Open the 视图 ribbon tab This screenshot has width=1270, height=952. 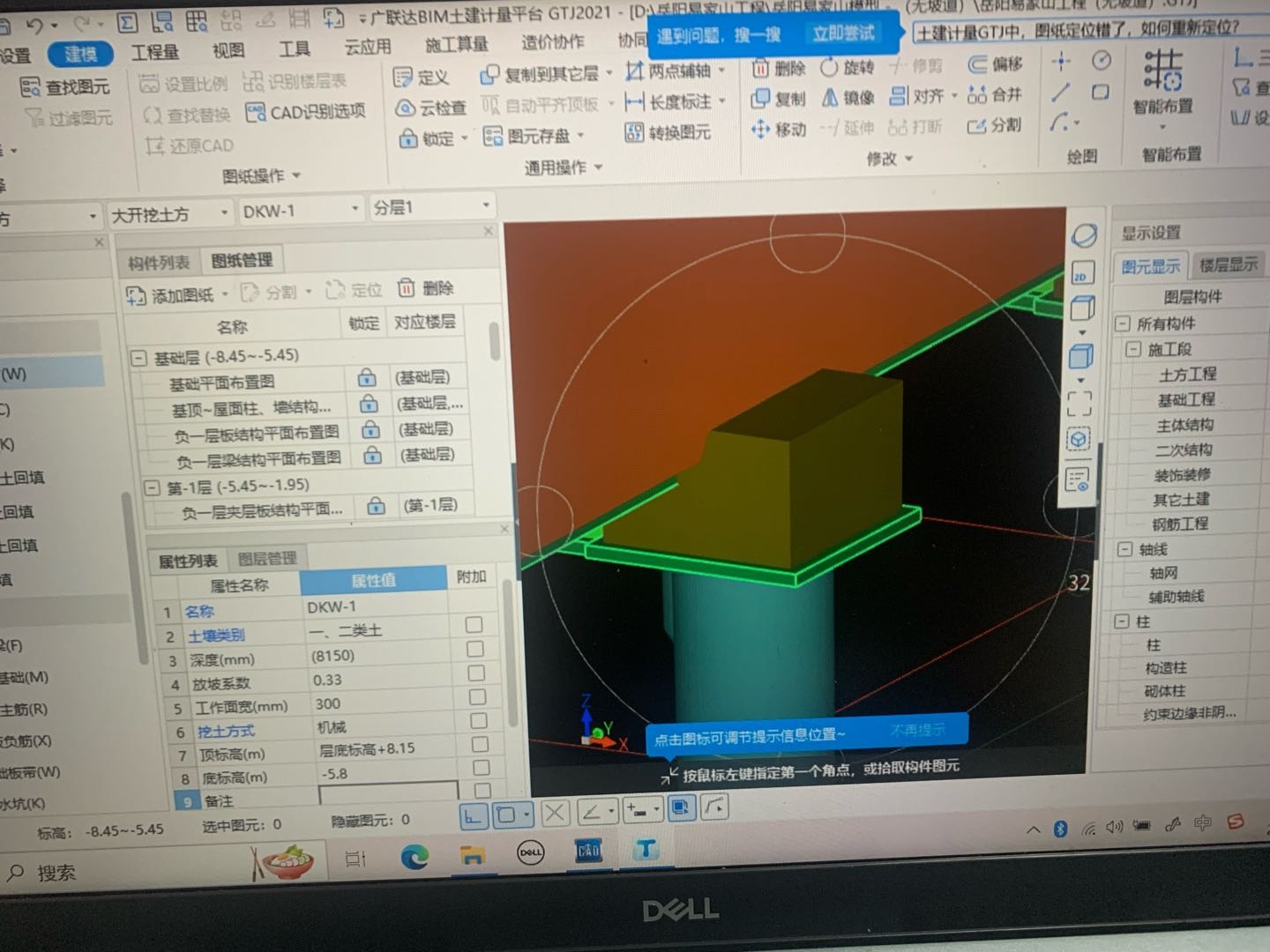[228, 51]
